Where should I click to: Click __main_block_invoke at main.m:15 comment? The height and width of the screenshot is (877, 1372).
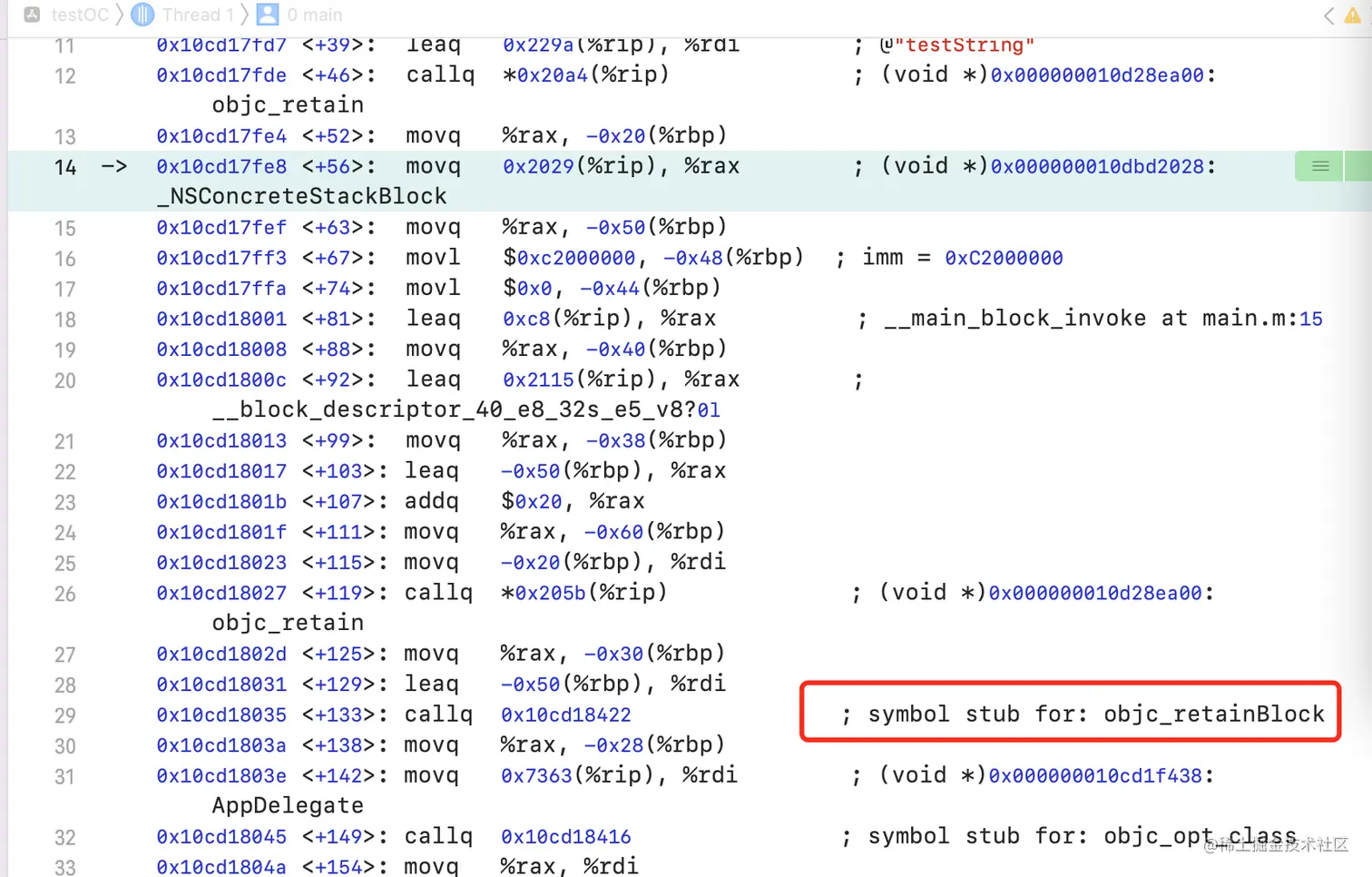pos(1103,319)
